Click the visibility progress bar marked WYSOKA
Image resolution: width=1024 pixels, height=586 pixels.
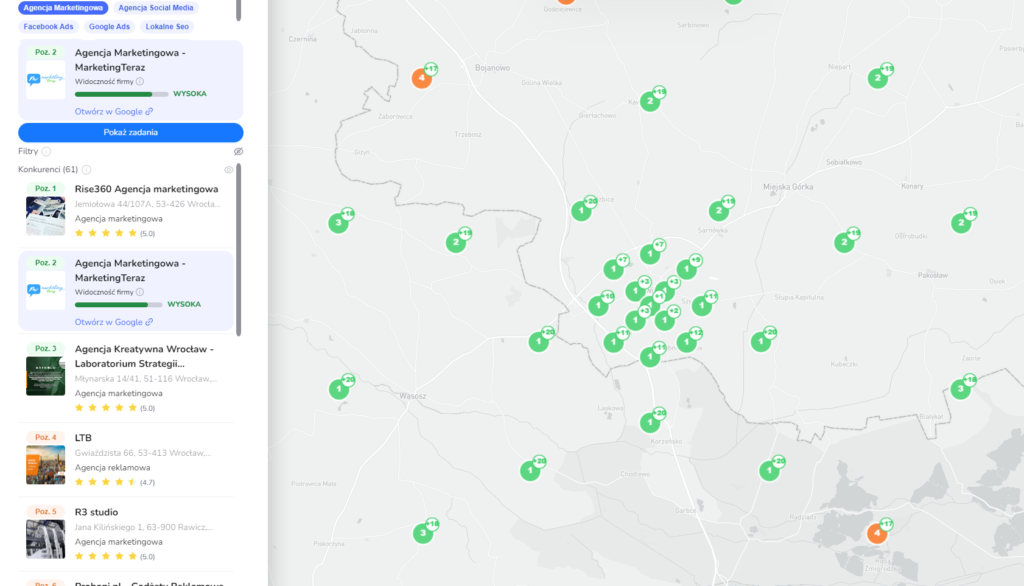point(121,94)
